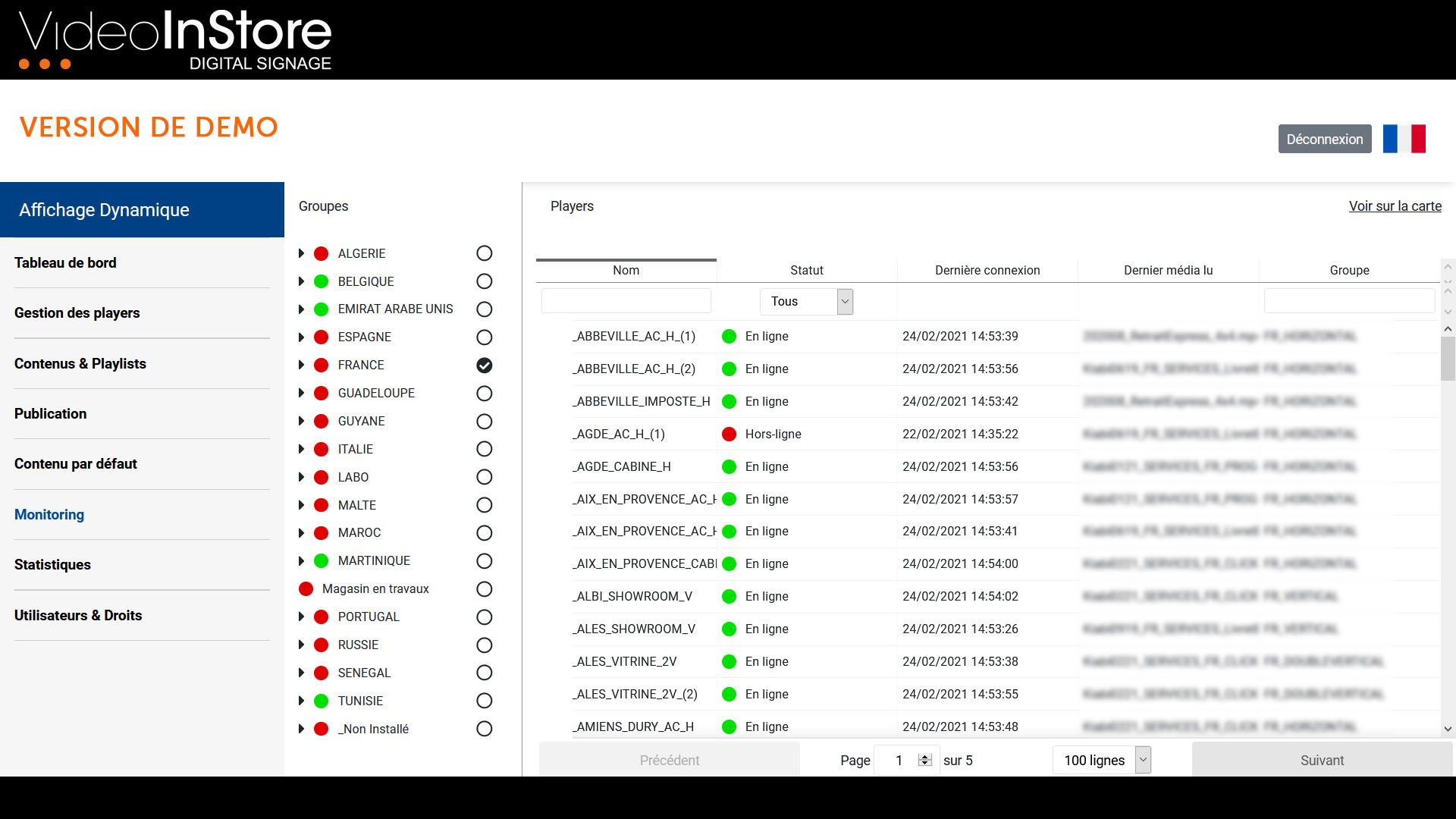Click red offline indicator for _AGDE_AC_H_(1)
Image resolution: width=1456 pixels, height=819 pixels.
click(x=729, y=434)
